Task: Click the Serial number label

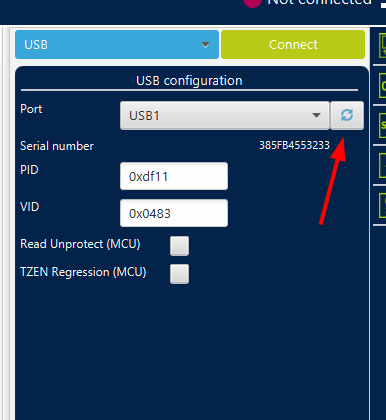Action: pyautogui.click(x=57, y=146)
